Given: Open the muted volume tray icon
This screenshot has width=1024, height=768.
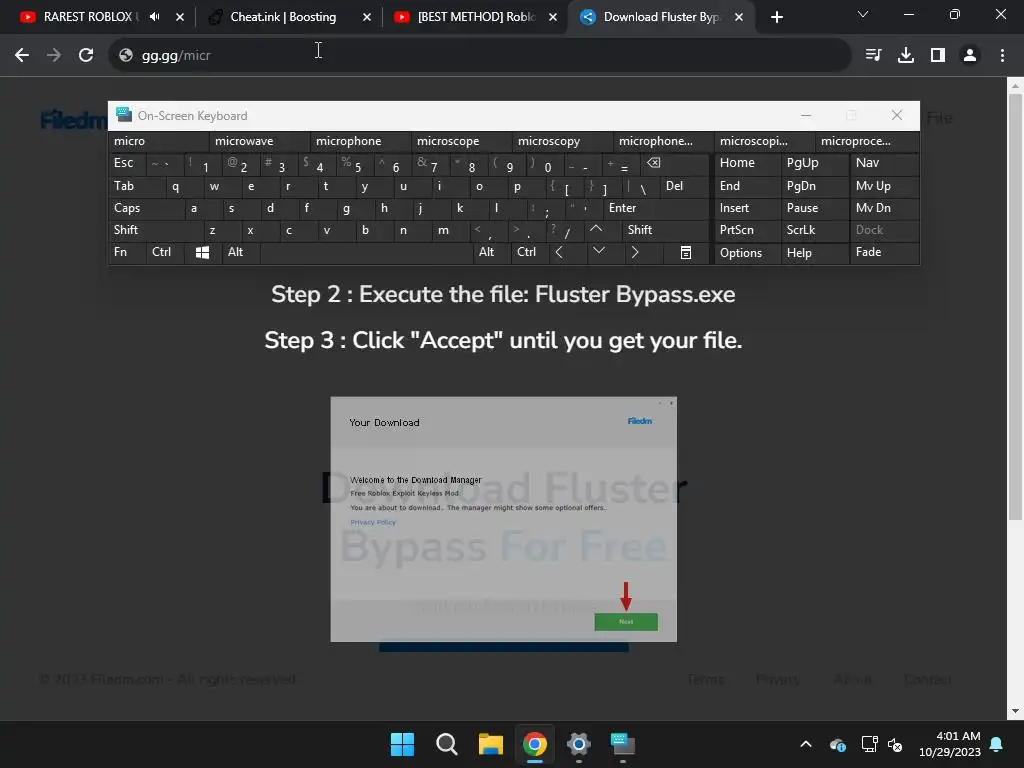Looking at the screenshot, I should coord(895,744).
